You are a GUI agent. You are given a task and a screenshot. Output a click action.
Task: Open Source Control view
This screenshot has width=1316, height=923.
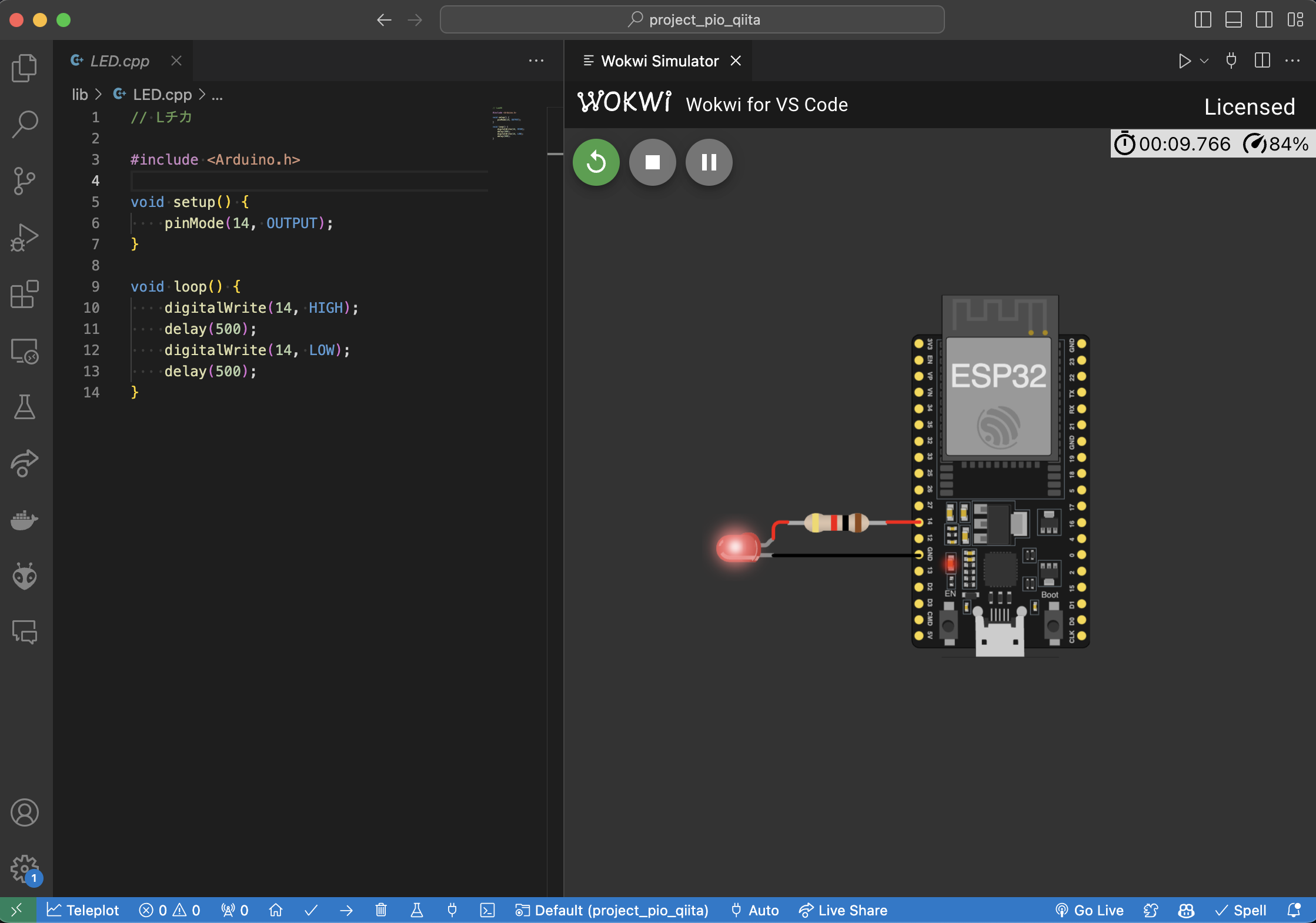coord(25,180)
